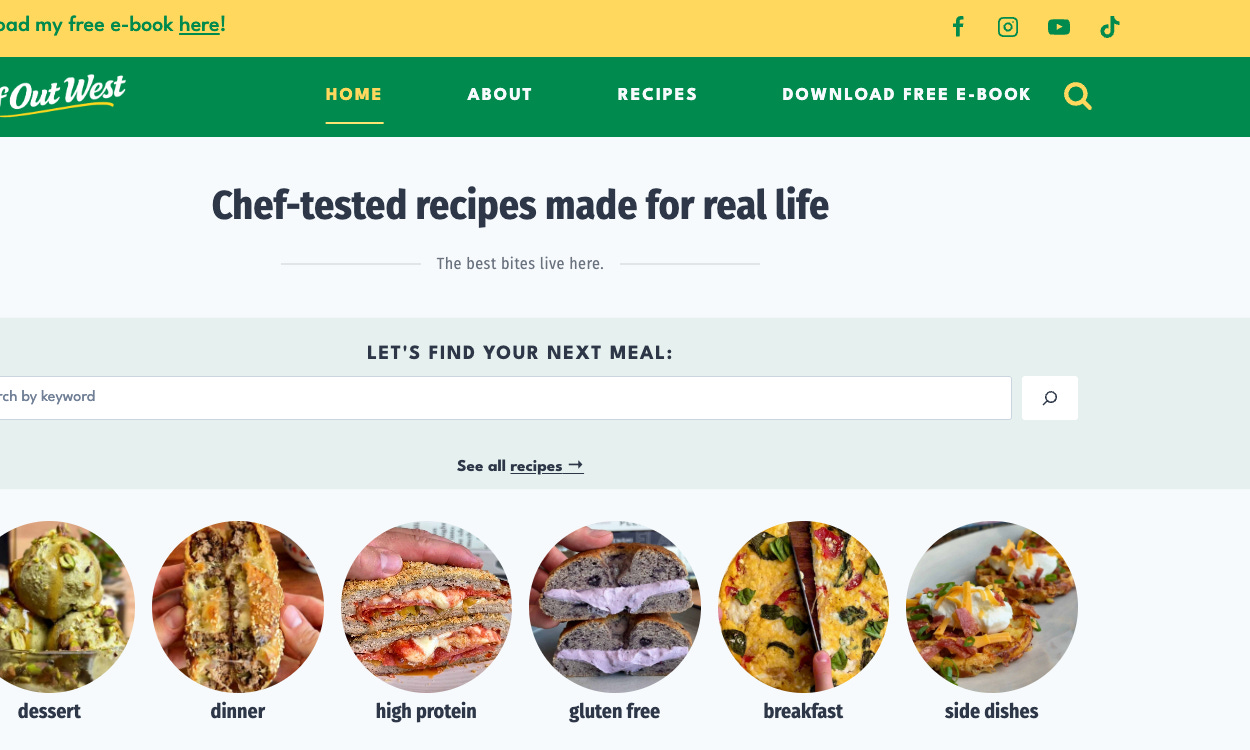Open the About menu item
The height and width of the screenshot is (750, 1250).
pyautogui.click(x=500, y=94)
